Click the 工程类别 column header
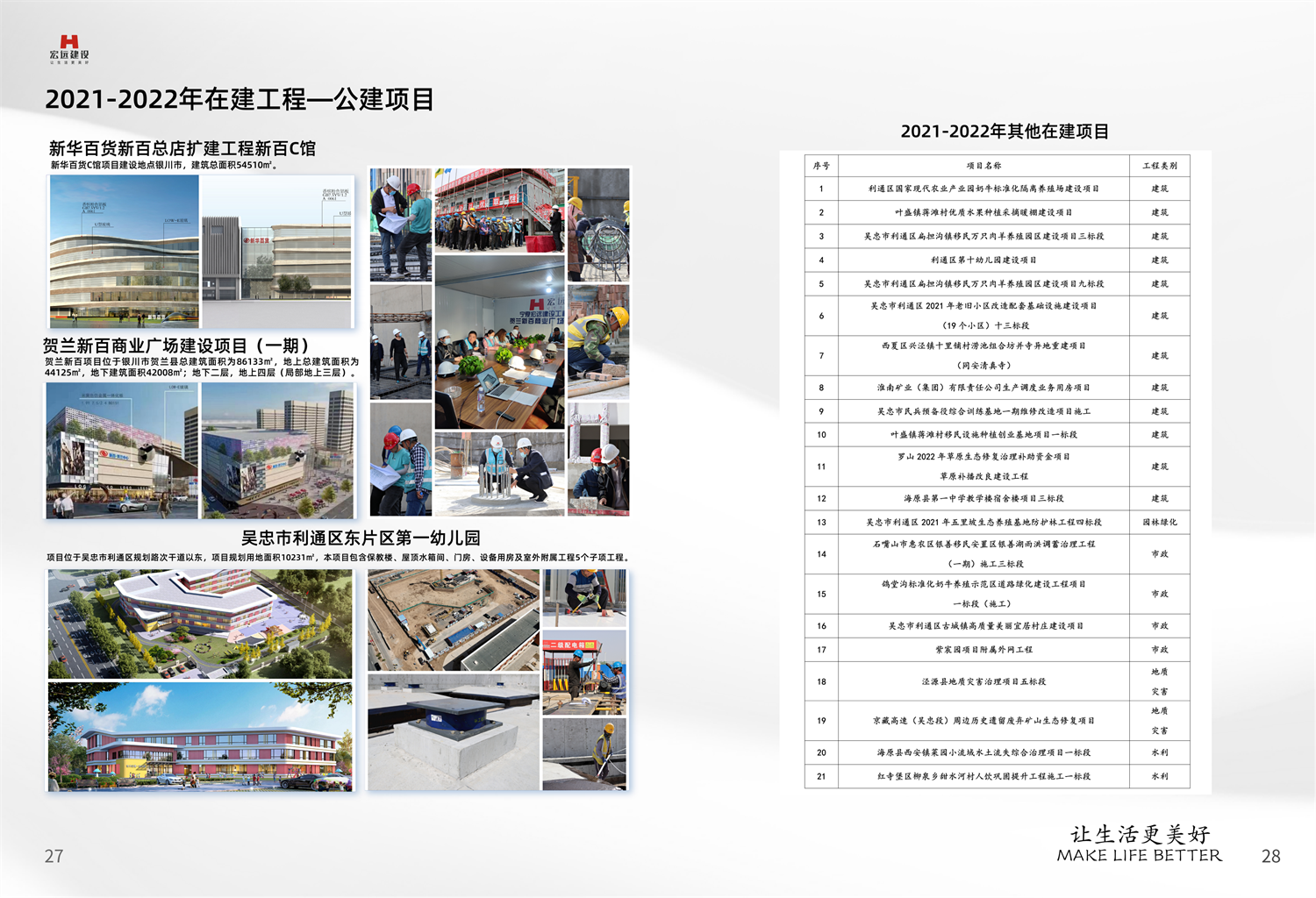The image size is (1316, 898). 1159,165
